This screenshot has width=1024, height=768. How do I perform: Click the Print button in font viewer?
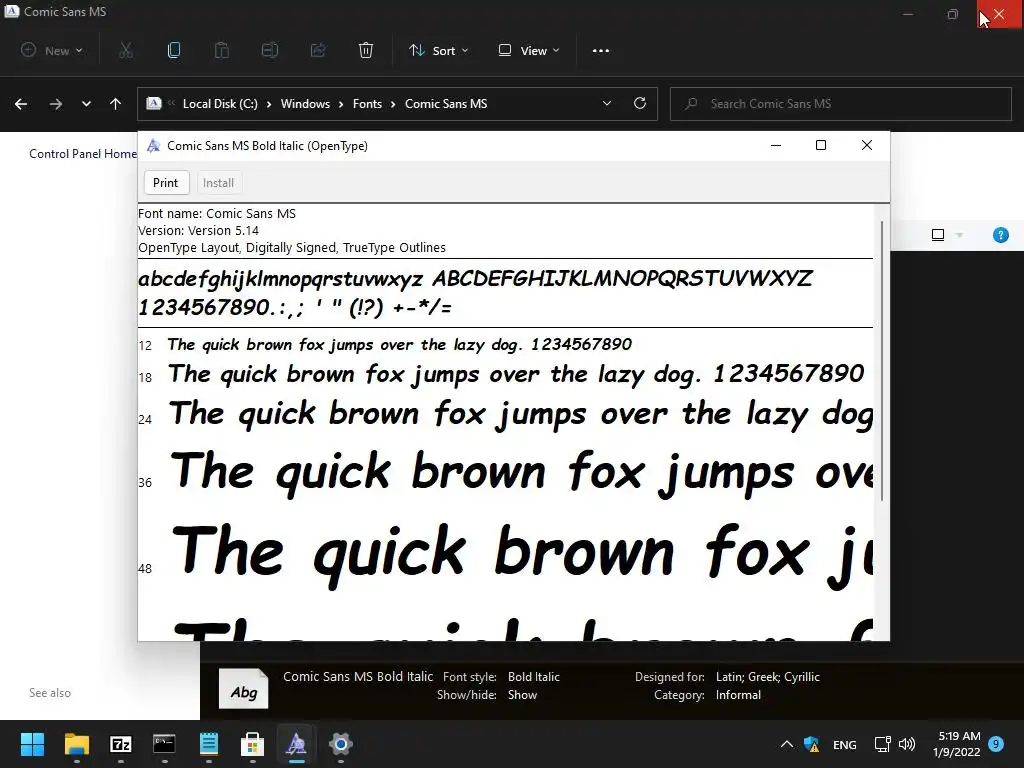166,183
